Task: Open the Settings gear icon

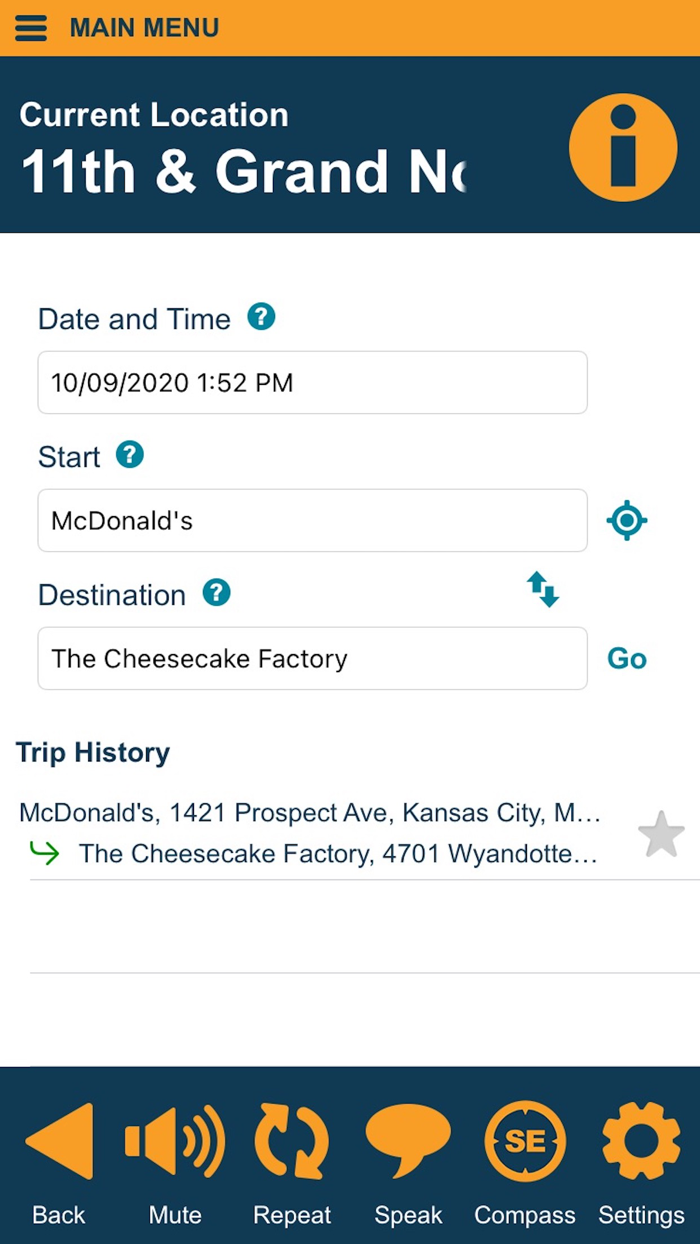Action: [x=640, y=1140]
